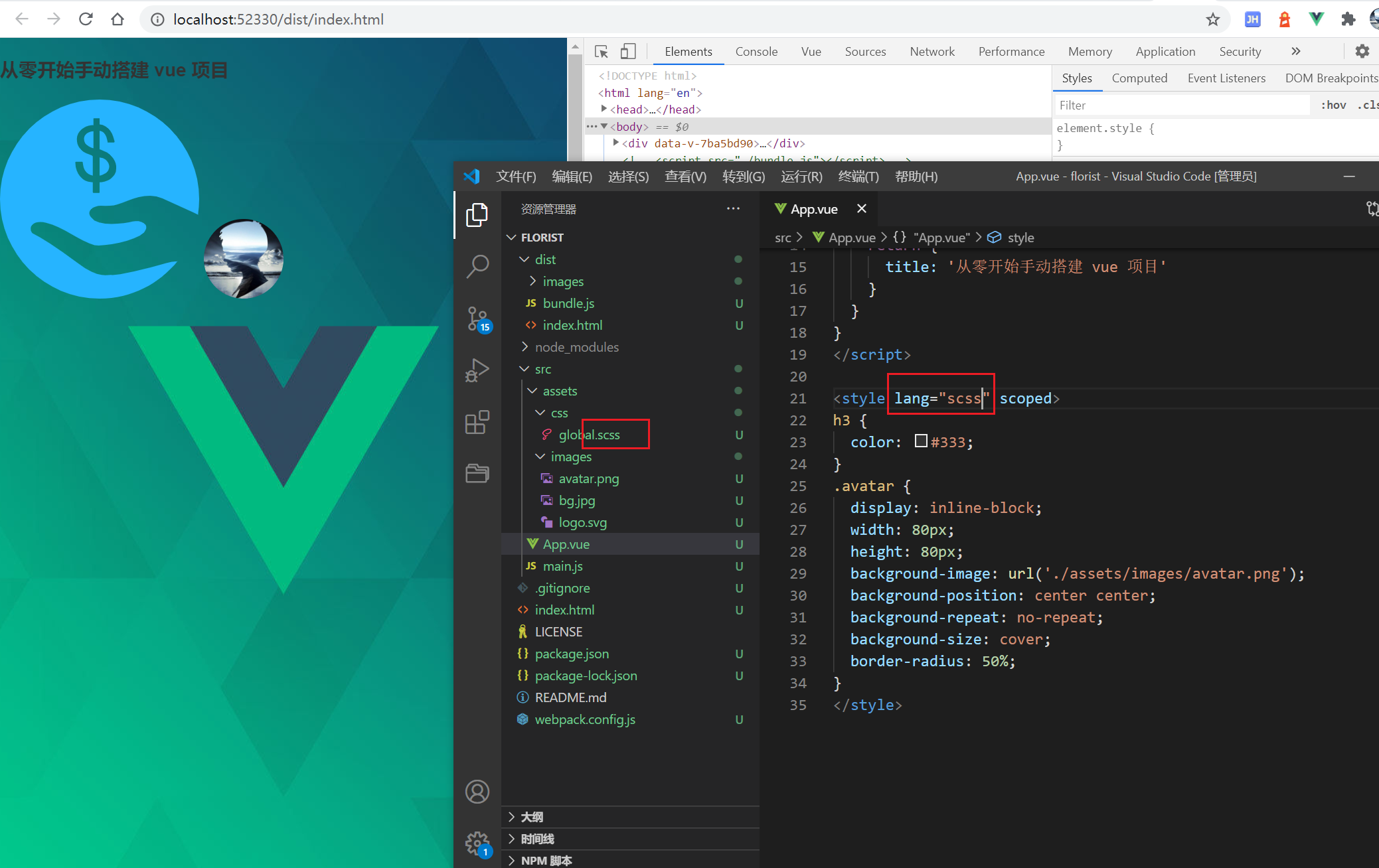The height and width of the screenshot is (868, 1379).
Task: Click the Styles Filter input field
Action: tap(1182, 106)
